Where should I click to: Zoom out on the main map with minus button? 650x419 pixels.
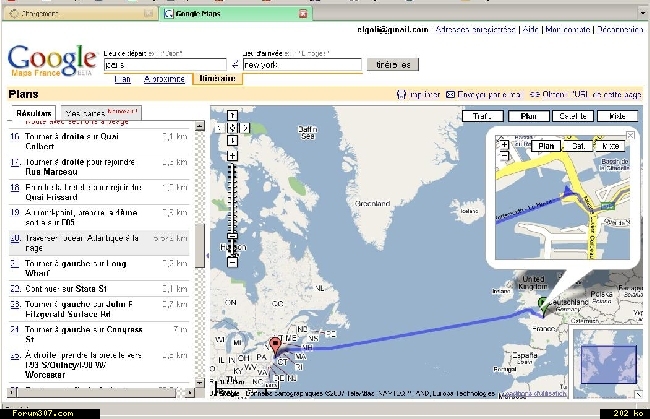pyautogui.click(x=232, y=262)
